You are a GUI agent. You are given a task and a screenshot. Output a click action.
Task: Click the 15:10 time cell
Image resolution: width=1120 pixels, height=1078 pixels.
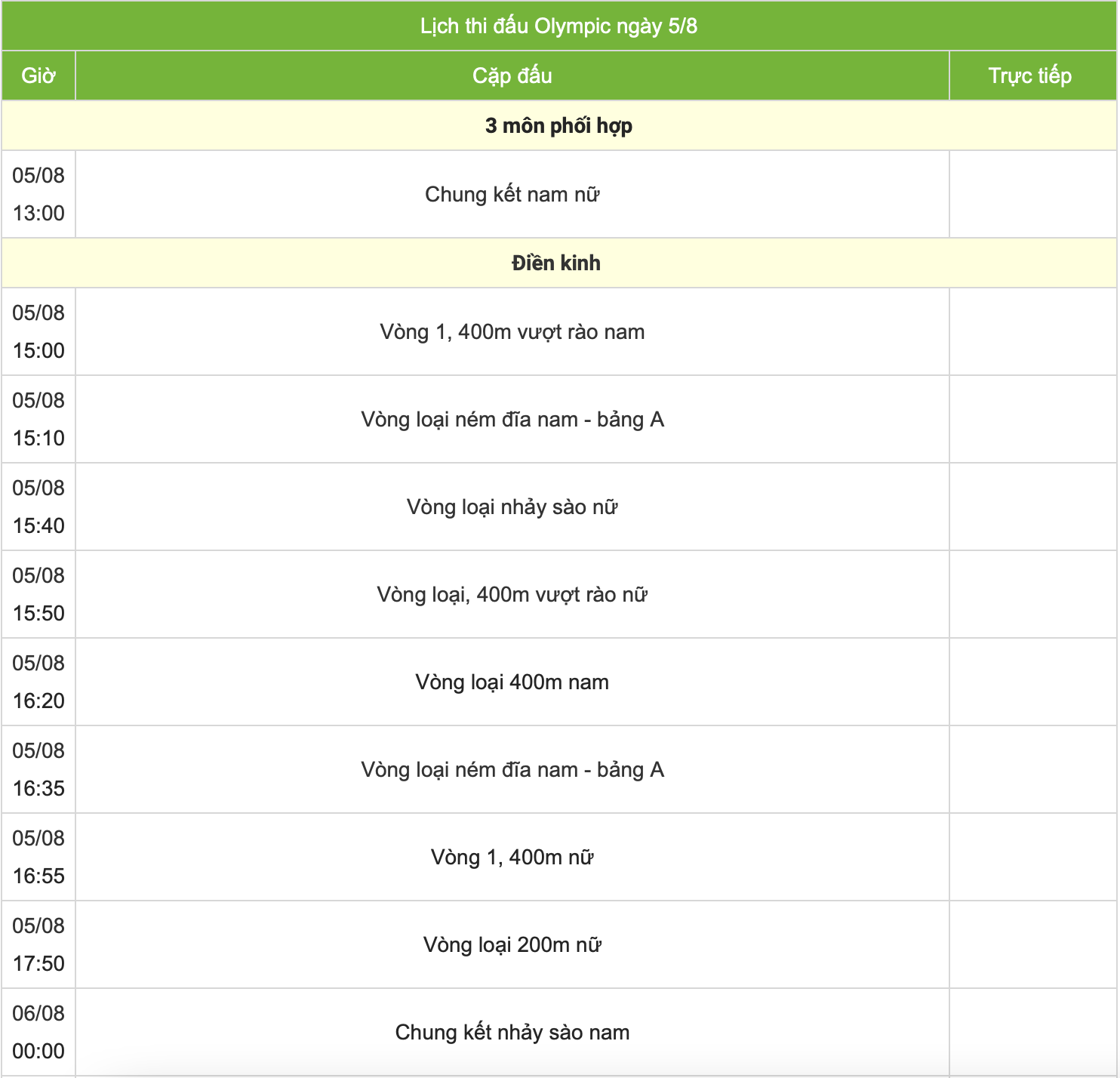(38, 419)
